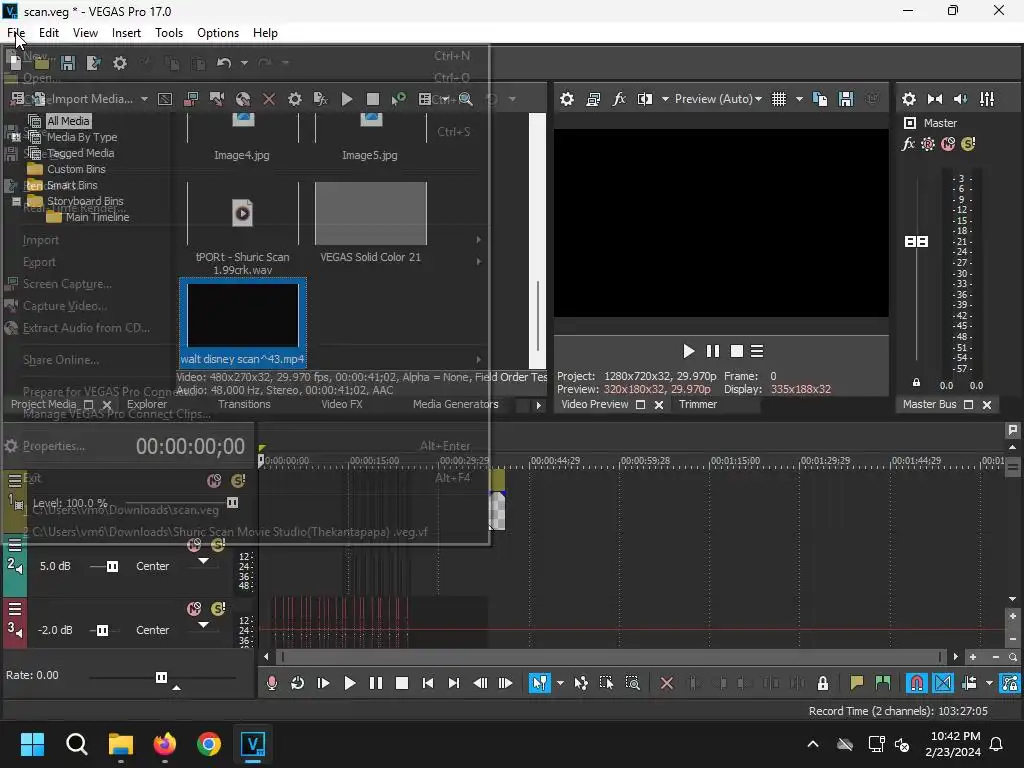Open the Split Screen View dropdown arrow

(665, 99)
